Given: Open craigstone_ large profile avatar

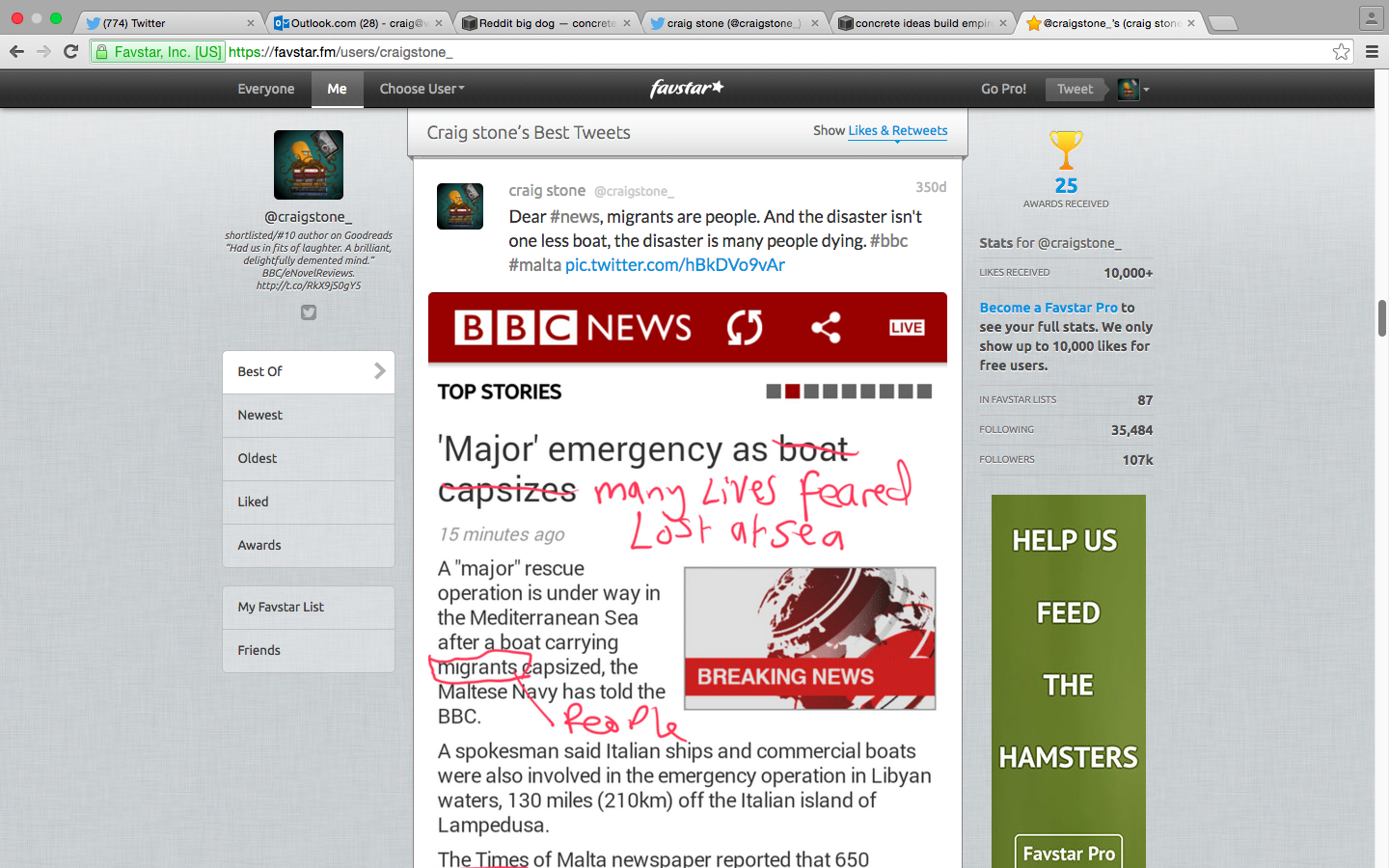Looking at the screenshot, I should [x=309, y=165].
